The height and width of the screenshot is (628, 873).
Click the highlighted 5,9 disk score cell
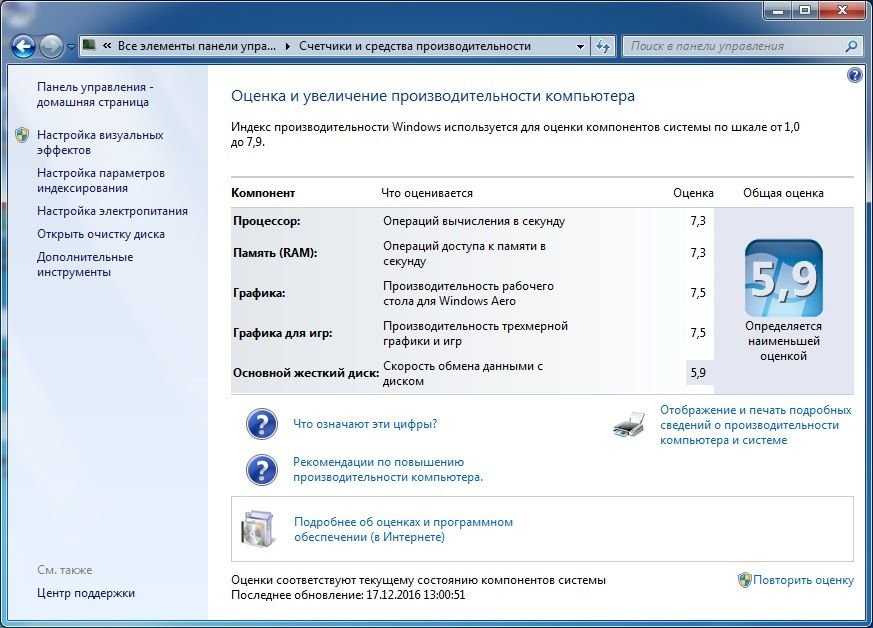(x=698, y=373)
